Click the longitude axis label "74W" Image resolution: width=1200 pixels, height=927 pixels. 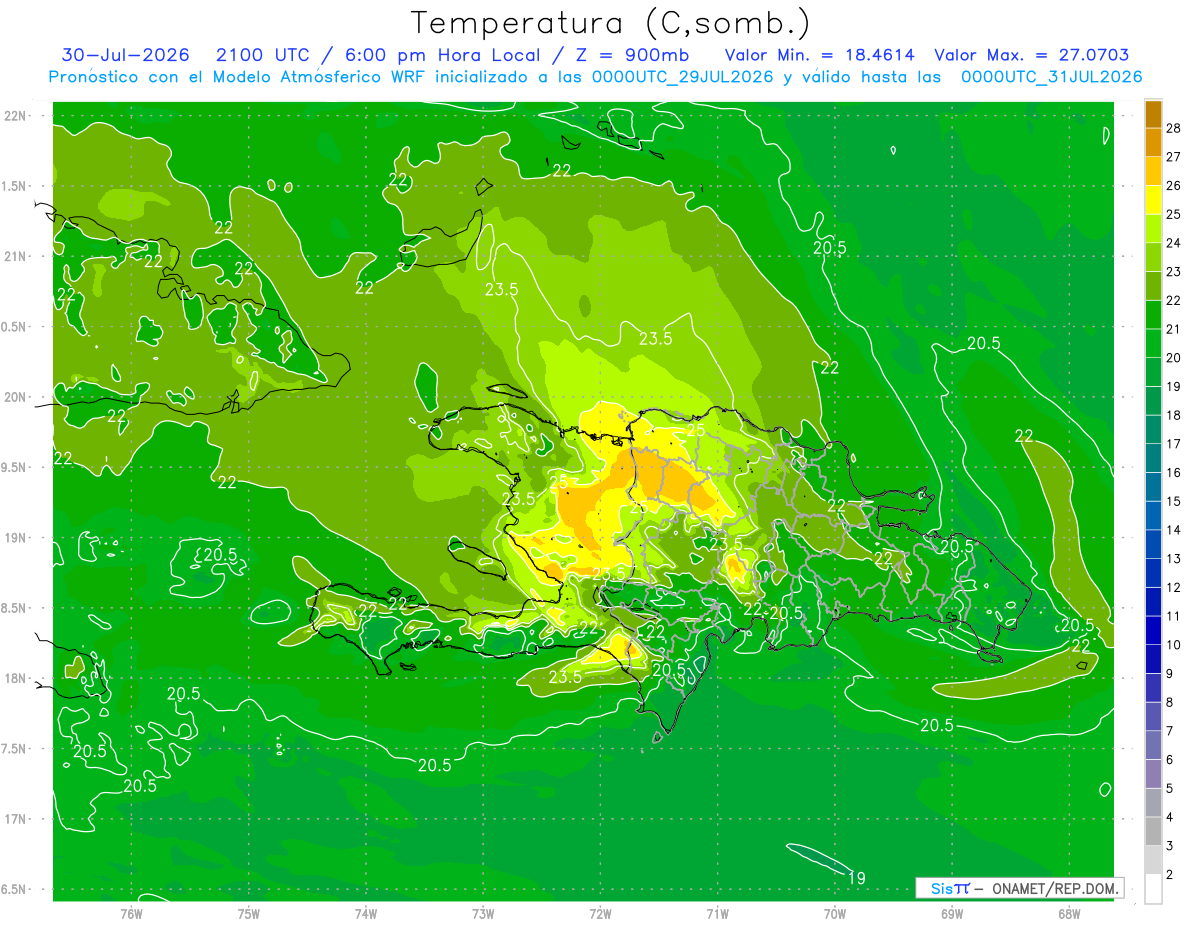pyautogui.click(x=366, y=913)
